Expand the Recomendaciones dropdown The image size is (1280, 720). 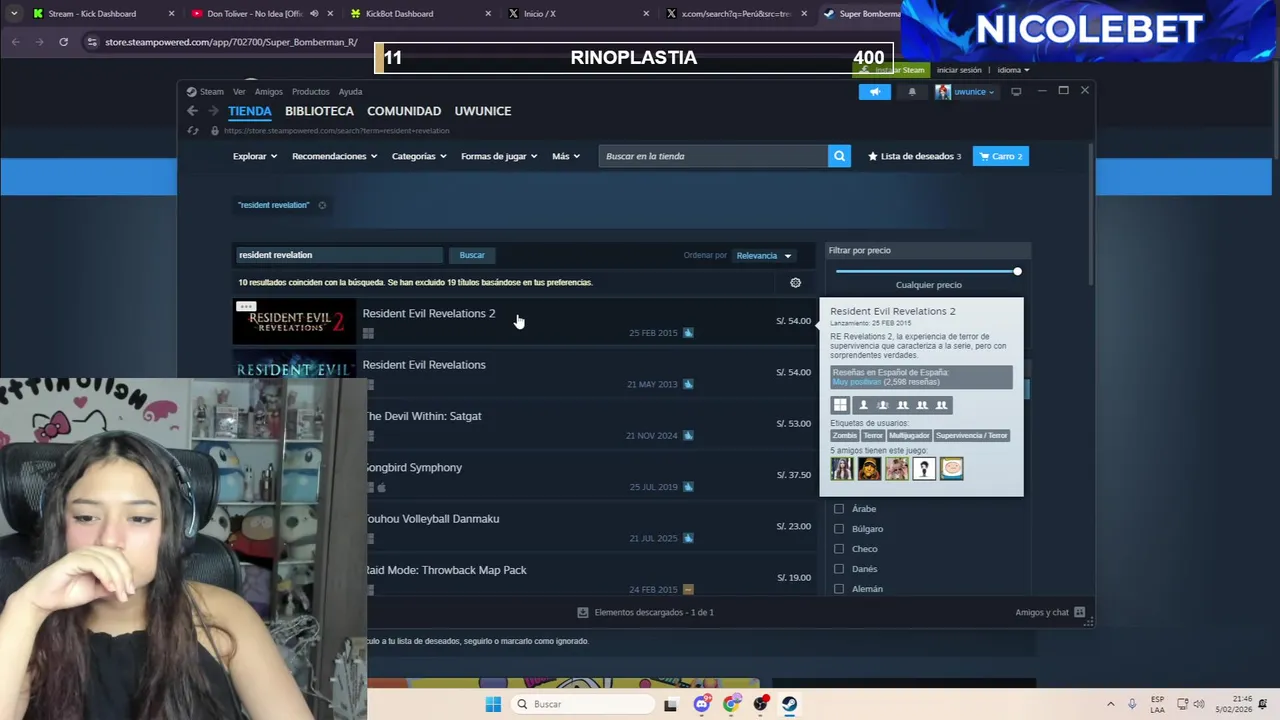[x=334, y=156]
